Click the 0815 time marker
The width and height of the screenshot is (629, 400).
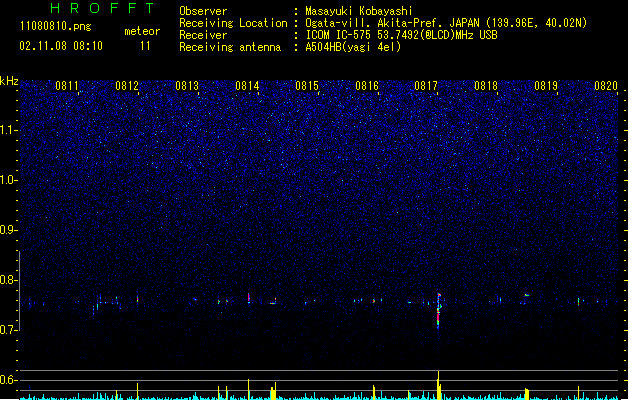(307, 86)
